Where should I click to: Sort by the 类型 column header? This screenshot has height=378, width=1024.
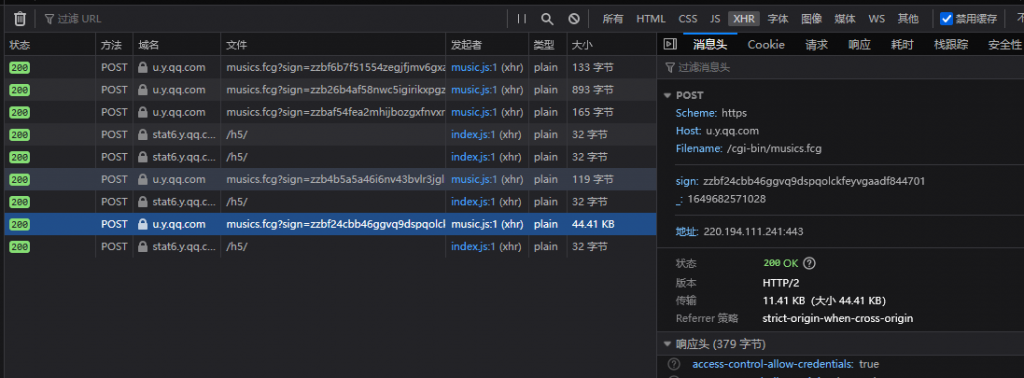click(x=548, y=45)
